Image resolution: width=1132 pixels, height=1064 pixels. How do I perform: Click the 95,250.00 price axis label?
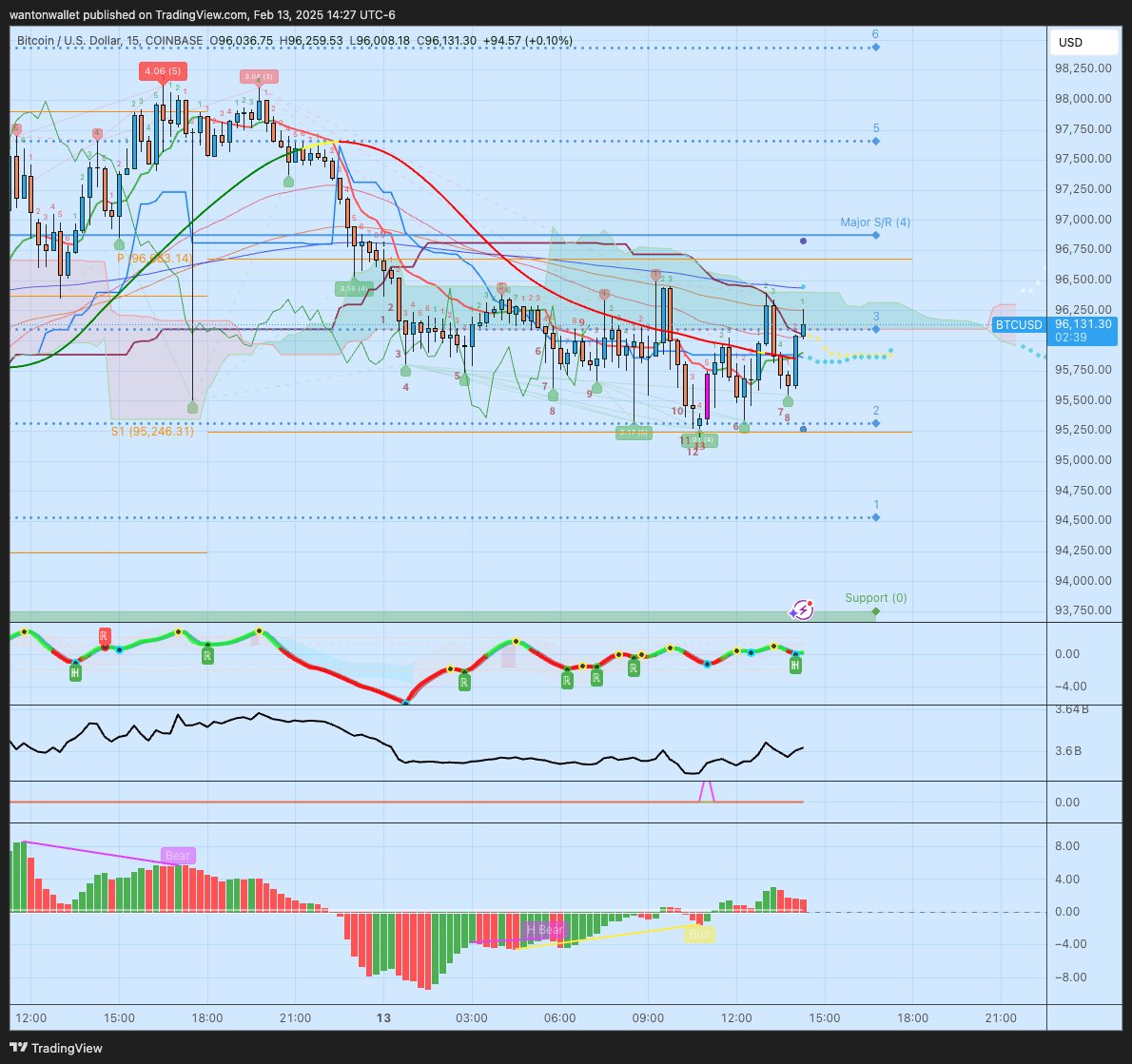[1083, 429]
